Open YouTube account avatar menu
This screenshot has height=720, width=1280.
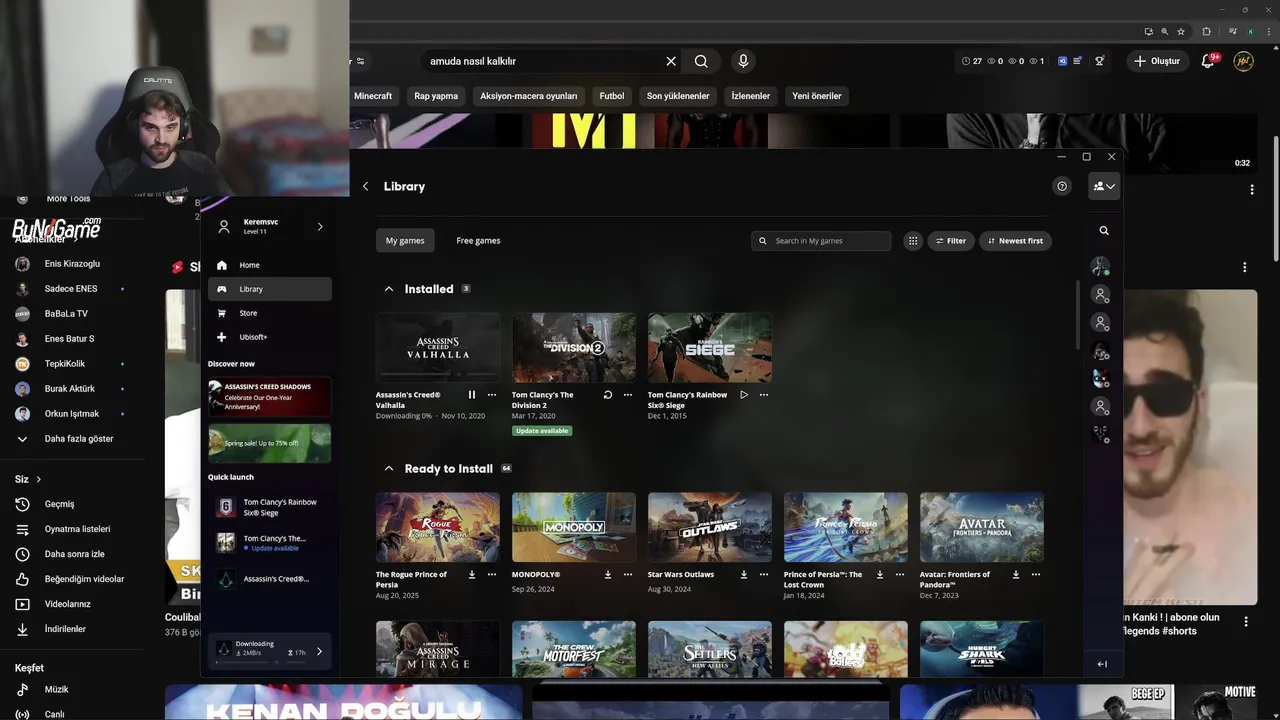pyautogui.click(x=1244, y=61)
